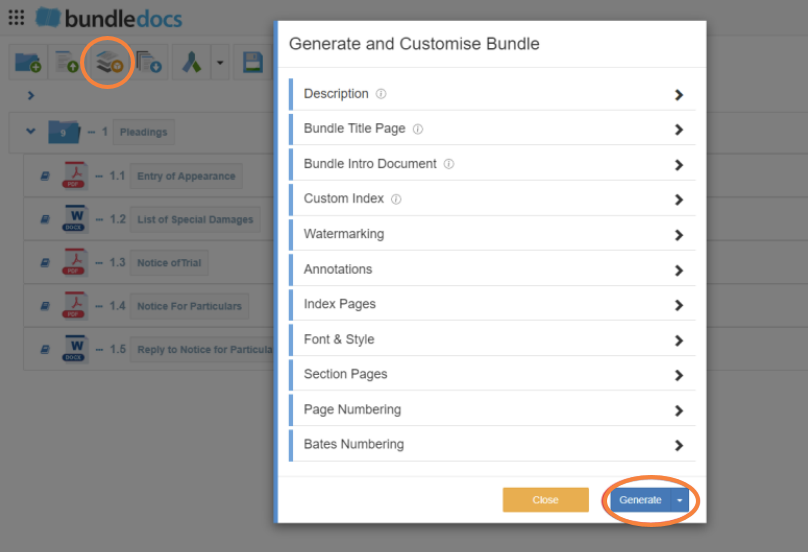Click the yellow Close button
Screen dimensions: 808x552
click(545, 500)
